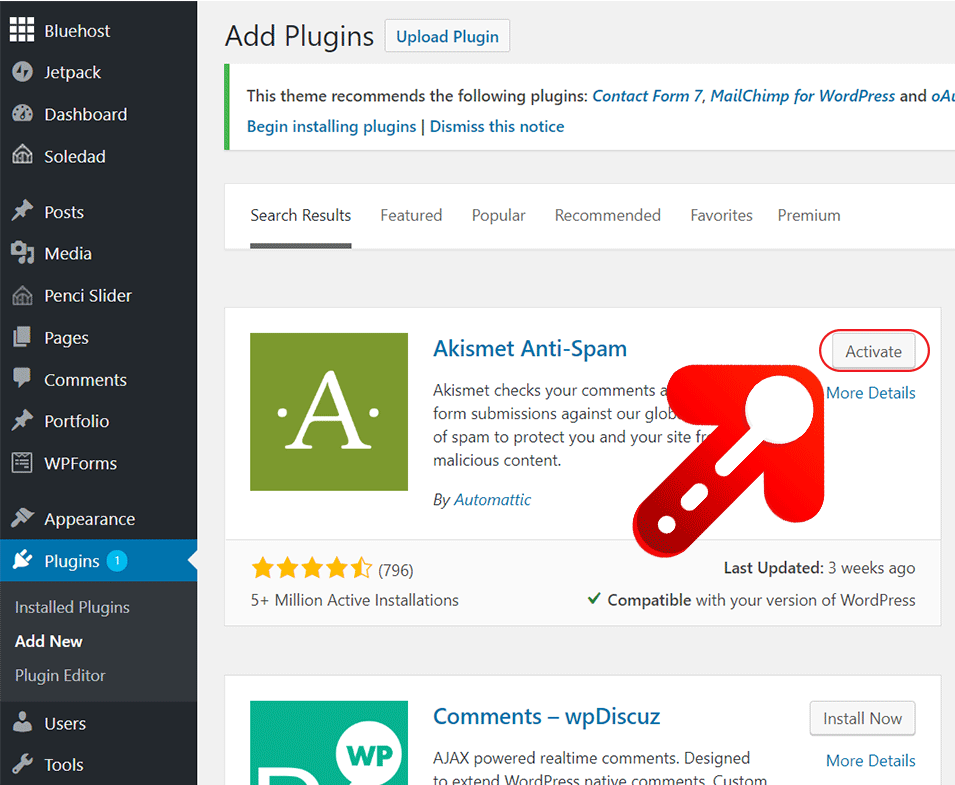Select Add New under Plugins
Screen dimensions: 955x785
(x=49, y=641)
